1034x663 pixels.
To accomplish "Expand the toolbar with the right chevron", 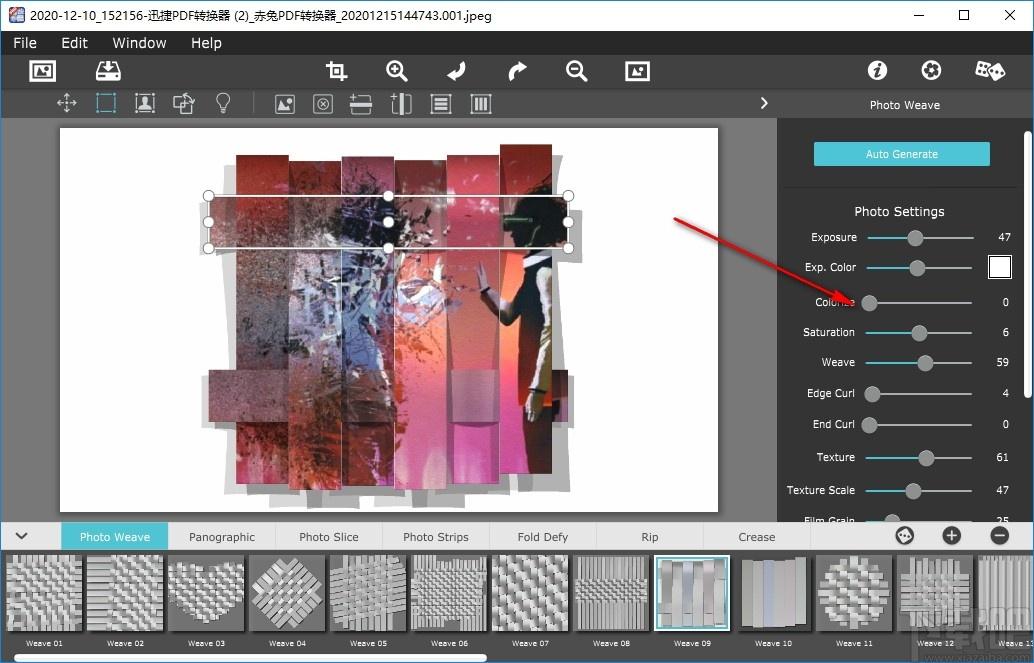I will point(764,104).
